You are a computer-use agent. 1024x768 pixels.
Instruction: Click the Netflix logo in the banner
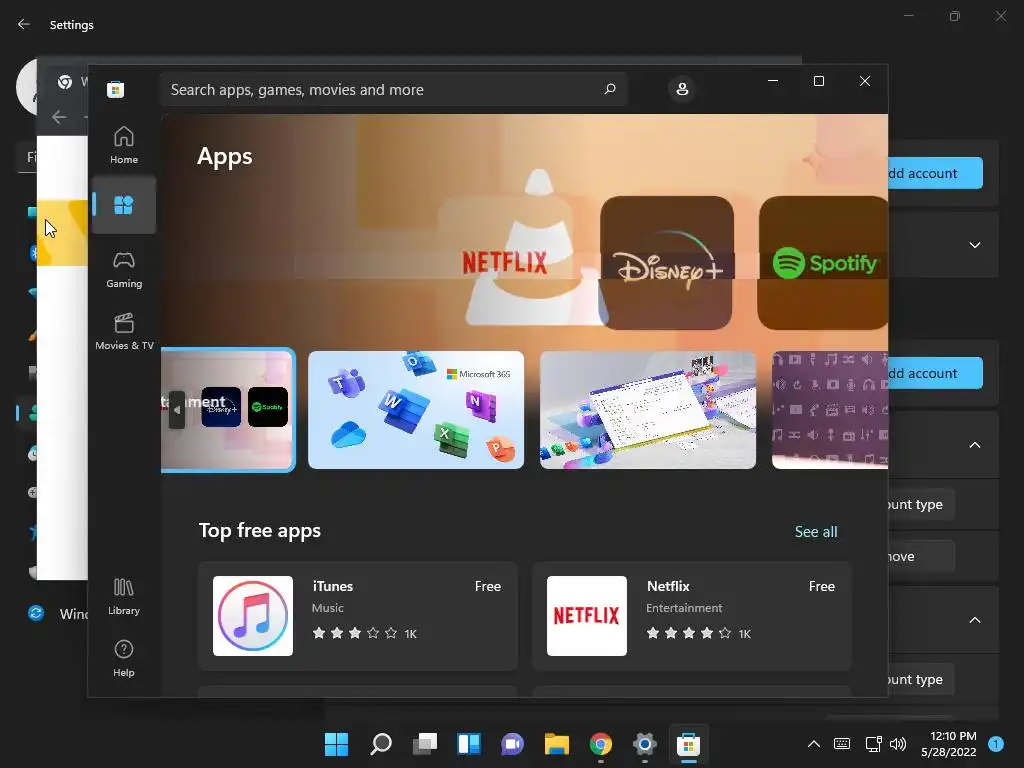tap(504, 262)
